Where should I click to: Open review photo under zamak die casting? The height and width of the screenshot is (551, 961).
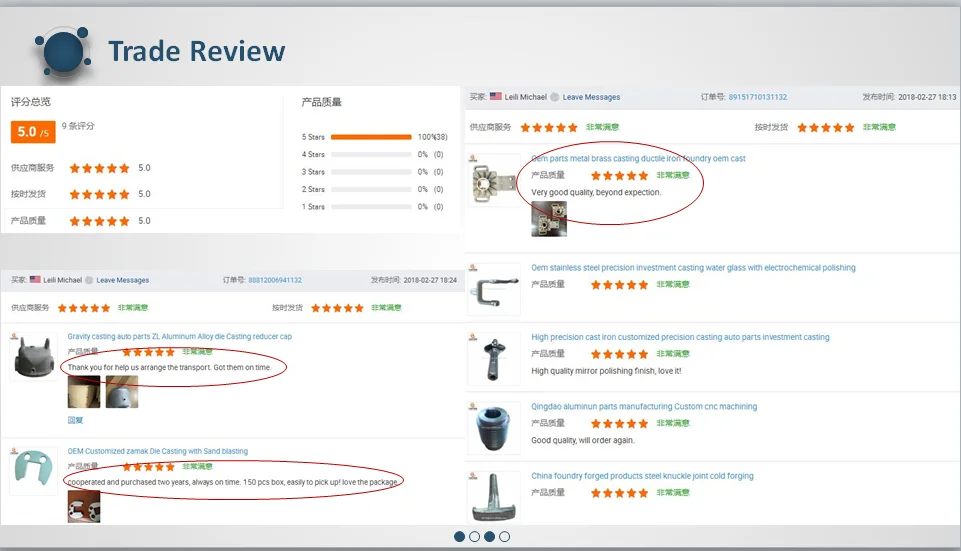84,506
